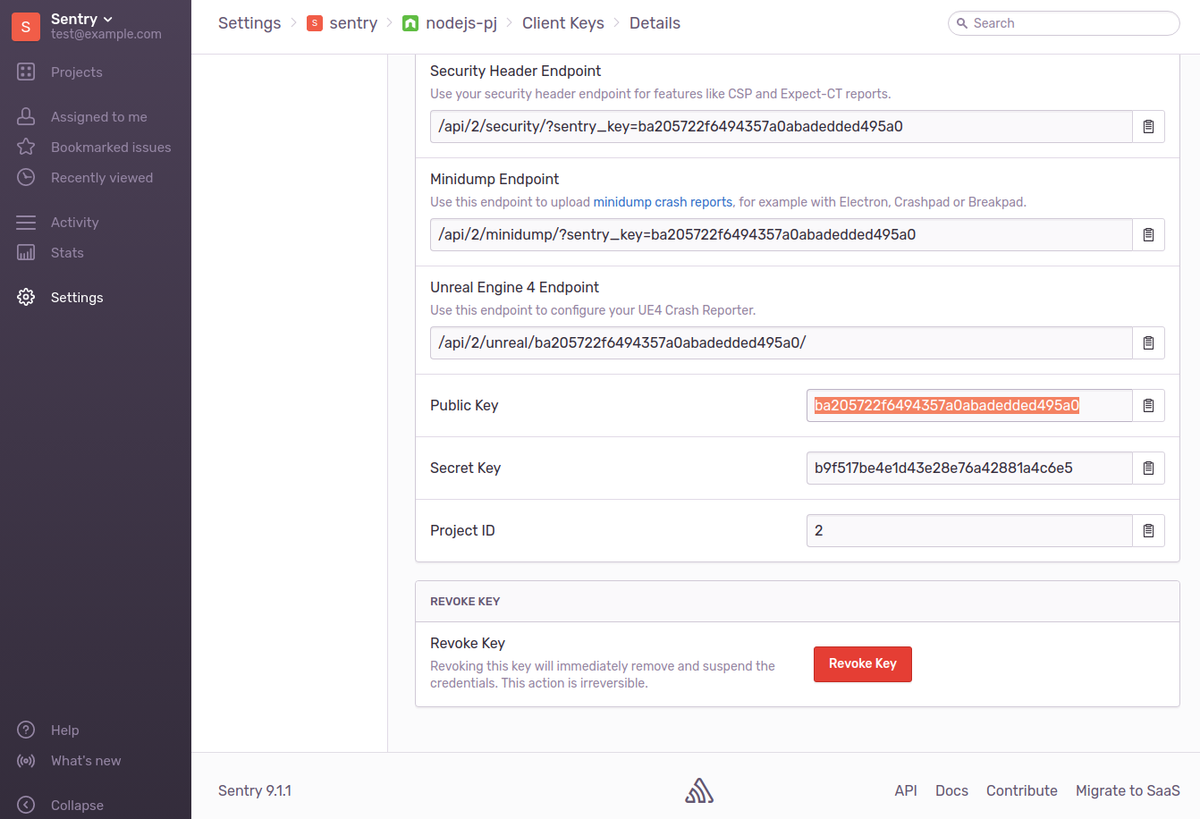Copy the Minidump Endpoint value
The width and height of the screenshot is (1200, 819).
point(1148,235)
